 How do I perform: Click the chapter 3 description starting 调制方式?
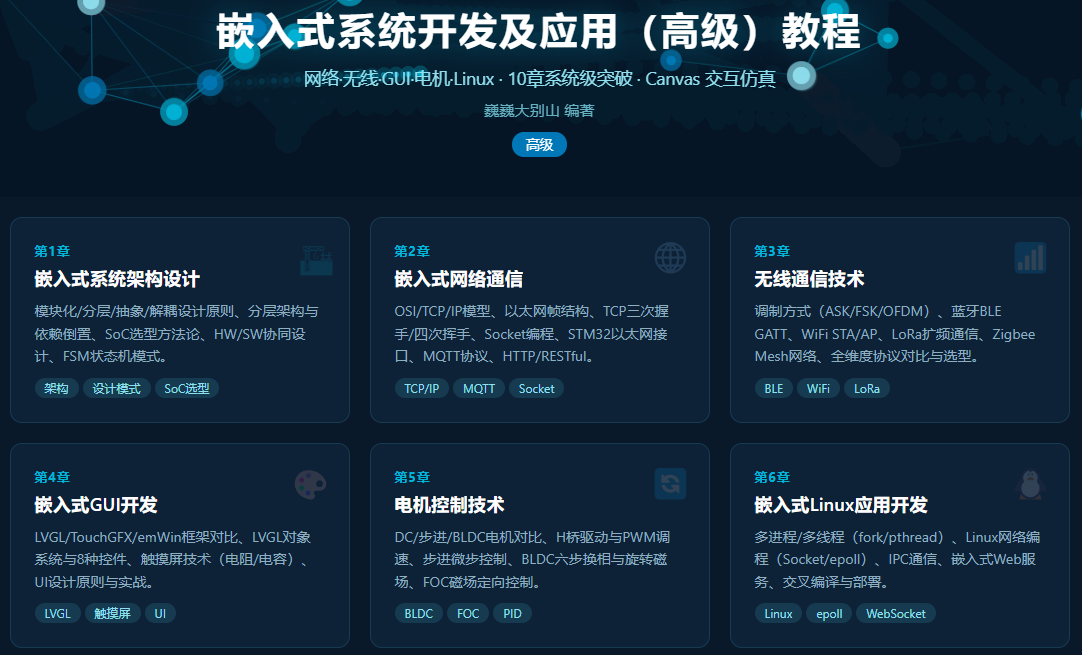tap(894, 334)
